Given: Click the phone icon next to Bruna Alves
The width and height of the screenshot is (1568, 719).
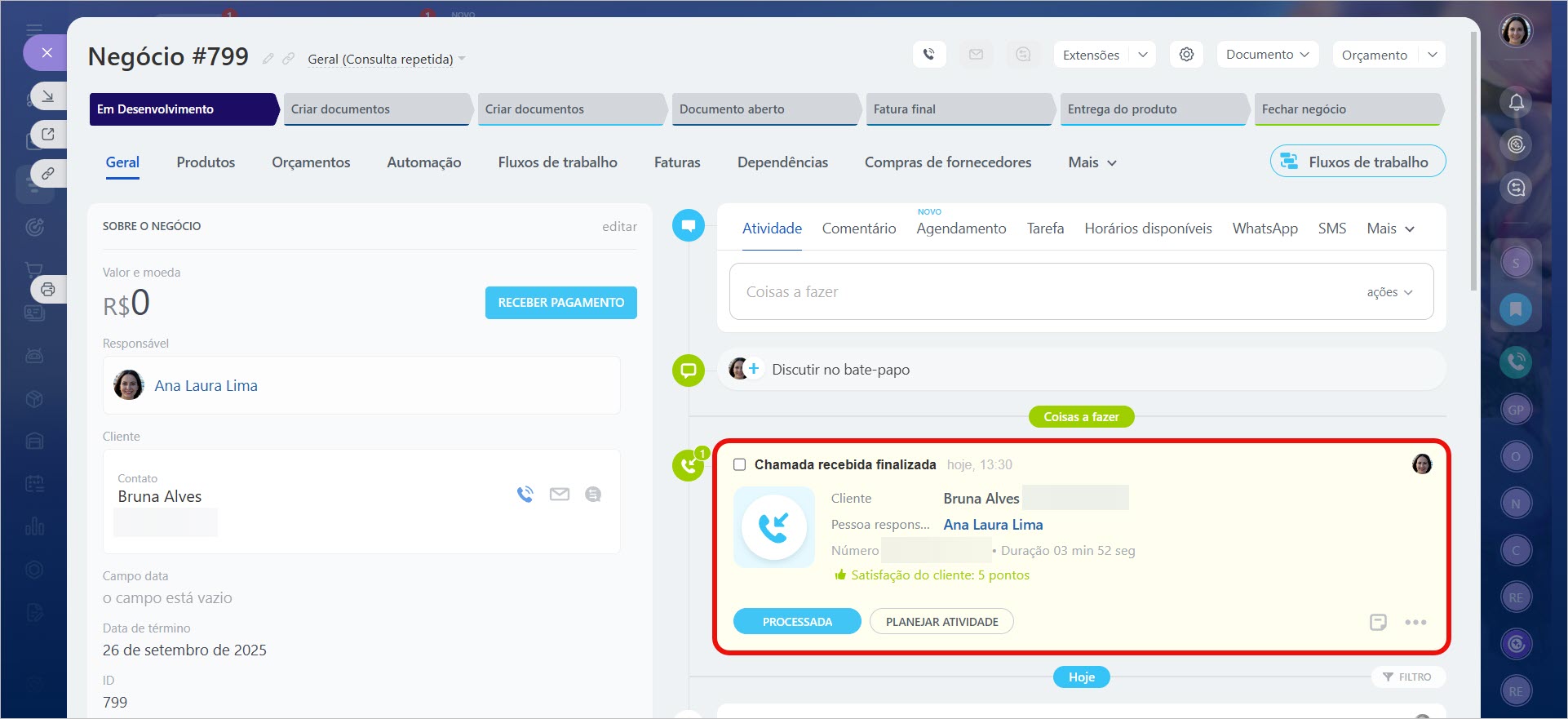Looking at the screenshot, I should point(525,495).
